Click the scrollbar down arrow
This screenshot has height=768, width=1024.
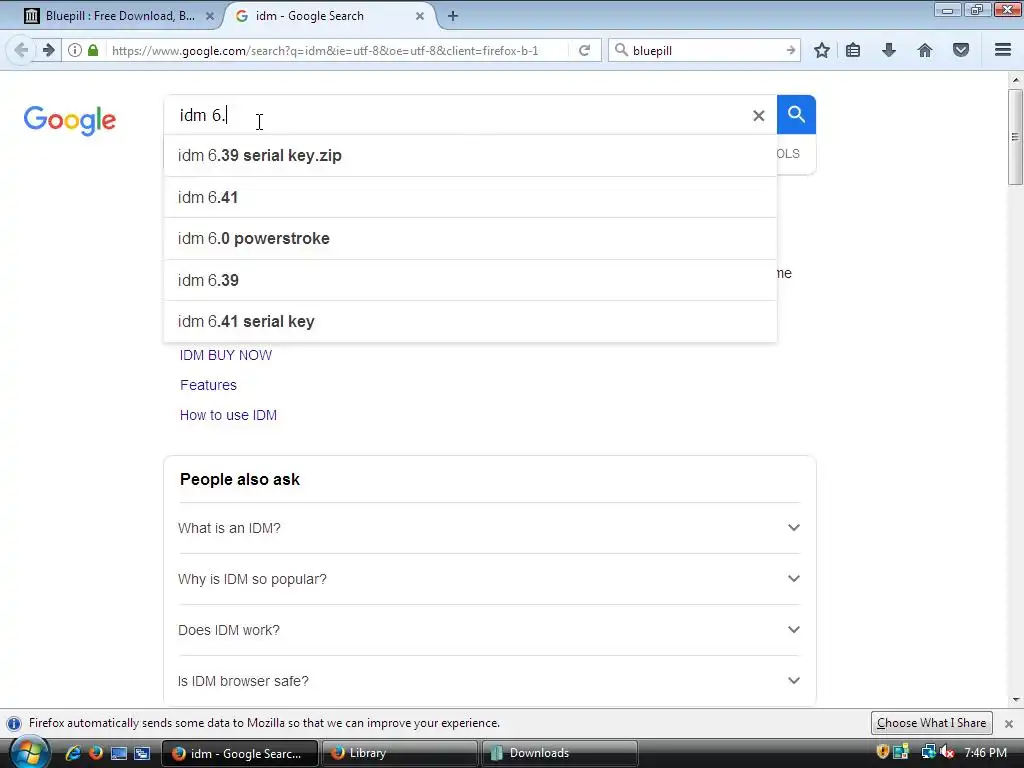point(1015,700)
